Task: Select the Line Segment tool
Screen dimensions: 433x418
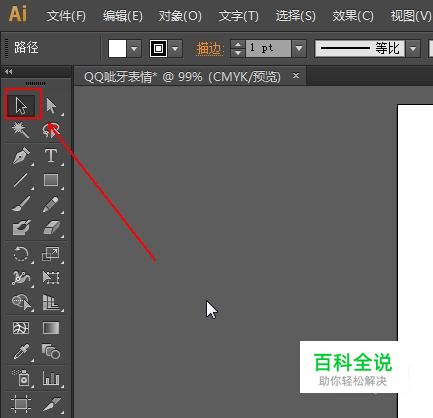Action: (x=21, y=180)
